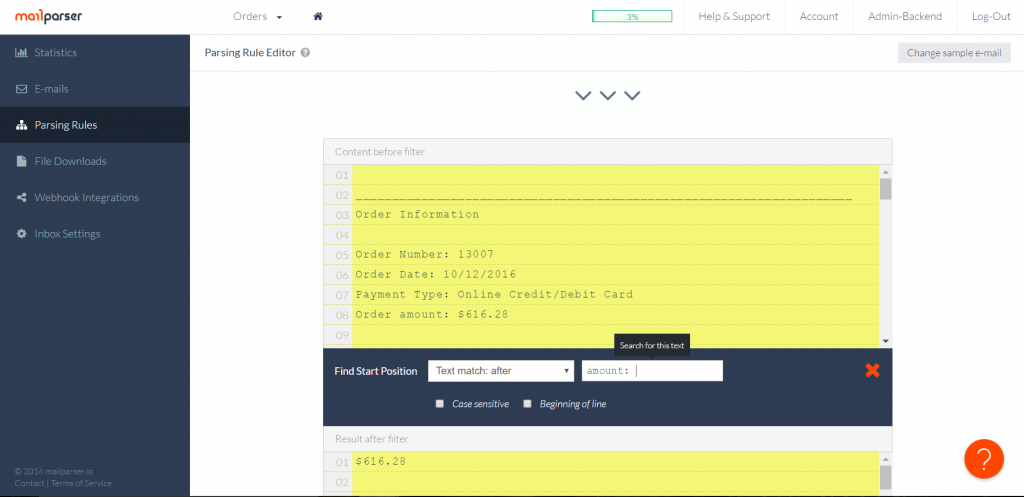Remove filter with the orange X icon

click(872, 371)
